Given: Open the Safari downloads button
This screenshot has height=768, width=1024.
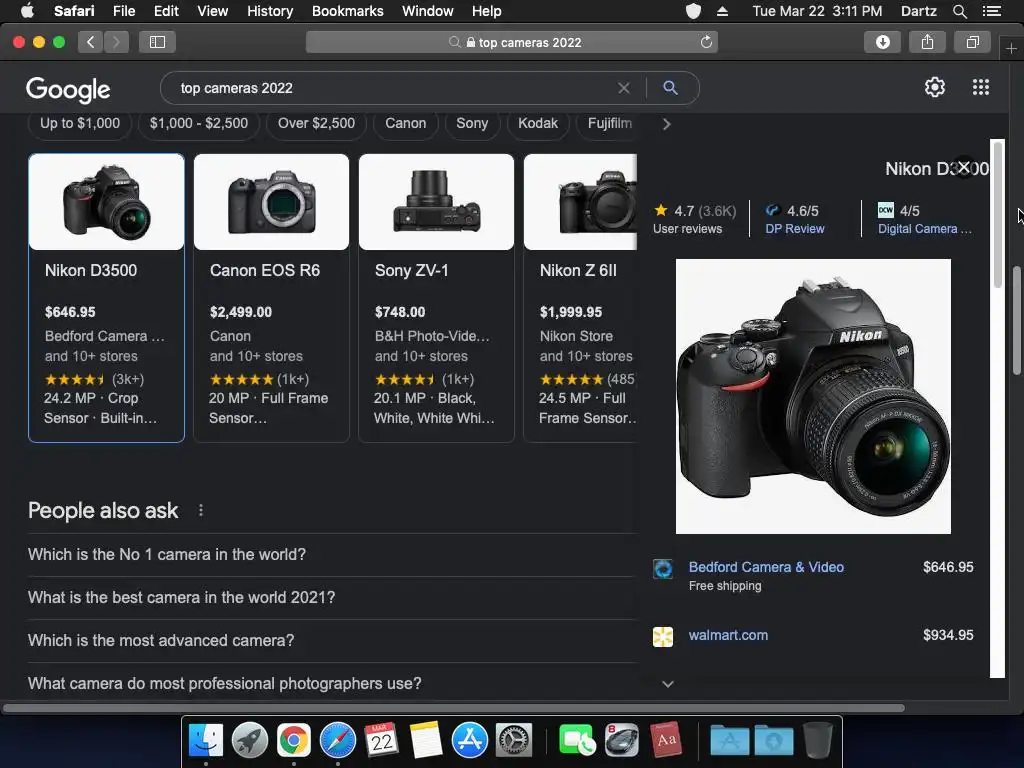Looking at the screenshot, I should [882, 42].
